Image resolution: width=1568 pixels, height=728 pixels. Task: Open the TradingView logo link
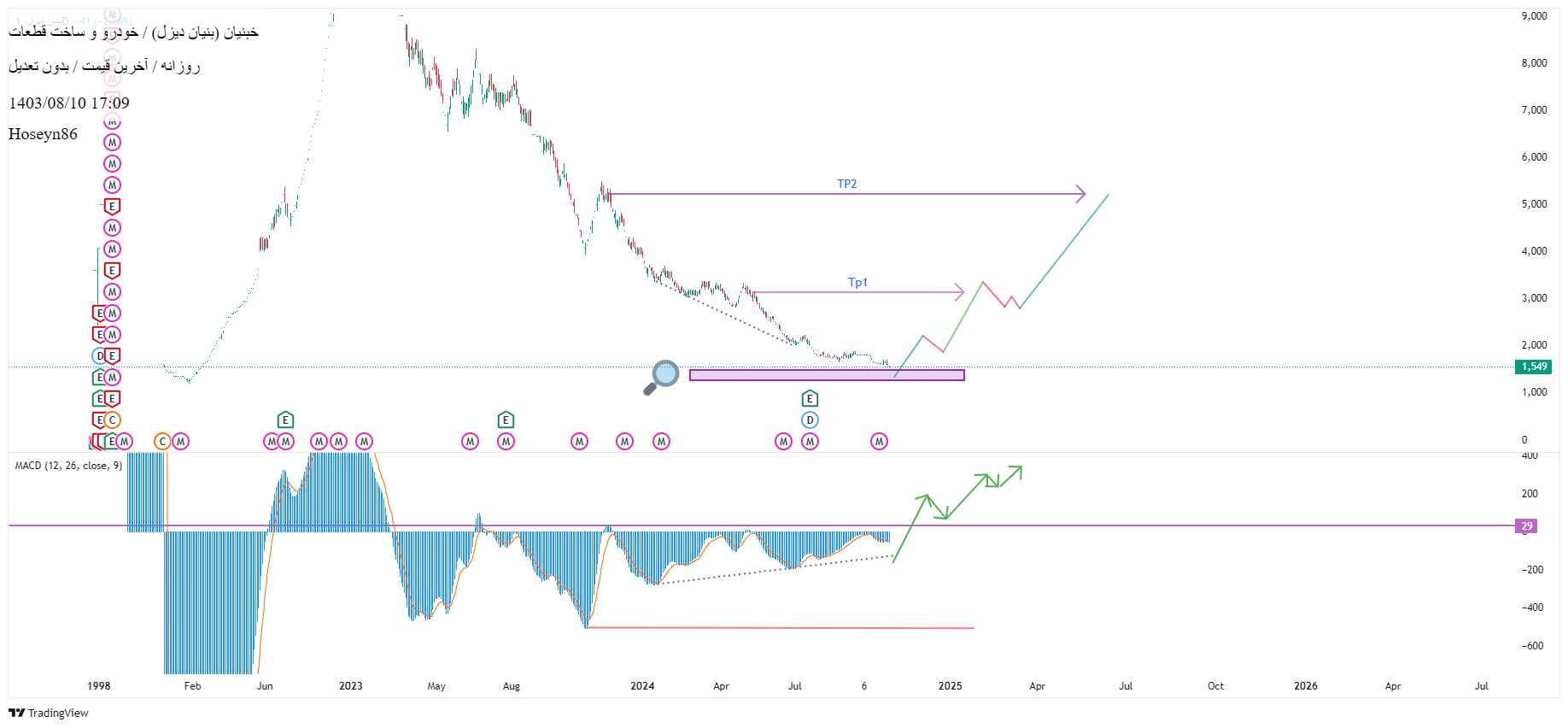(x=49, y=713)
